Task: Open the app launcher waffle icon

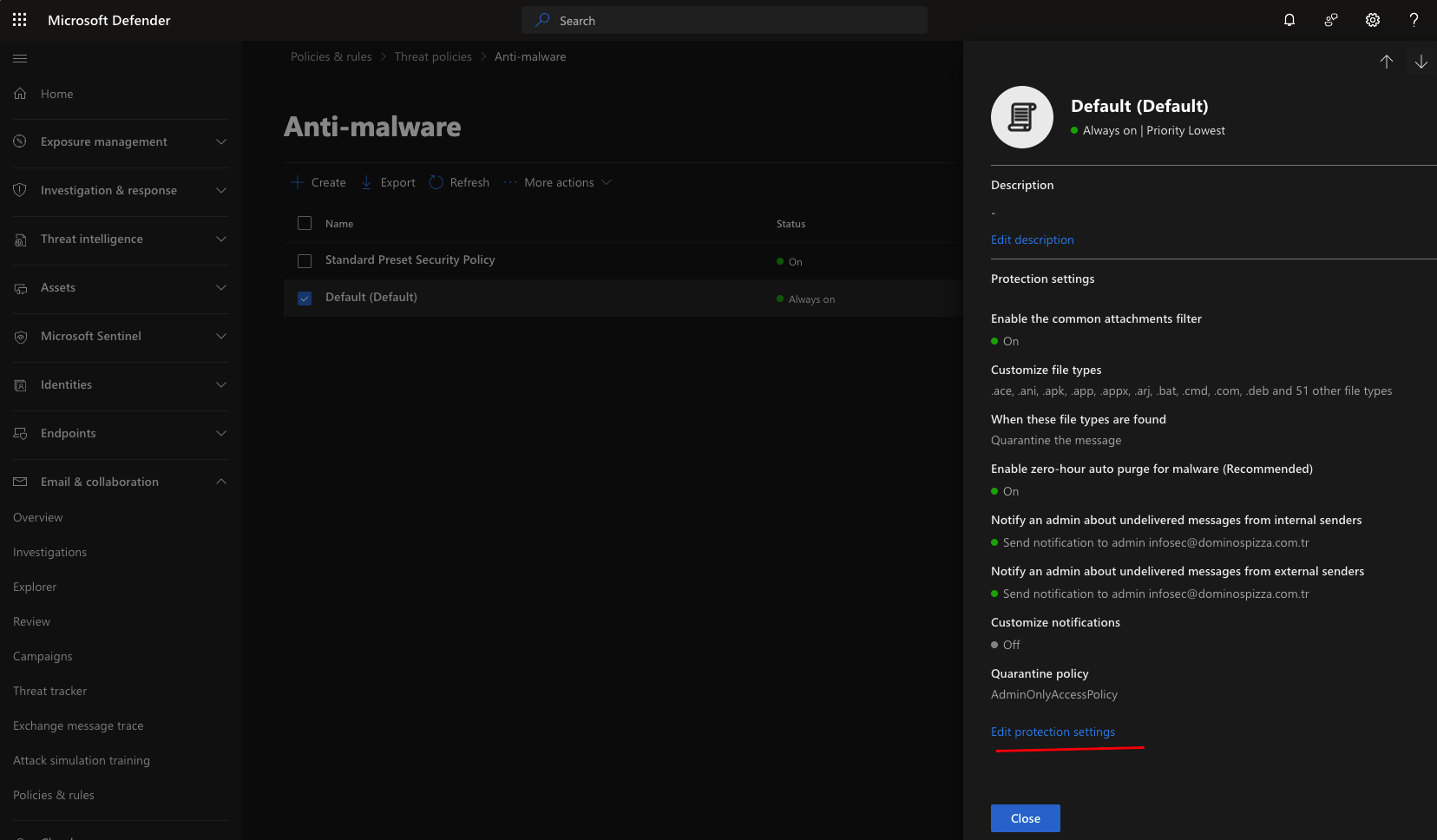Action: point(19,20)
